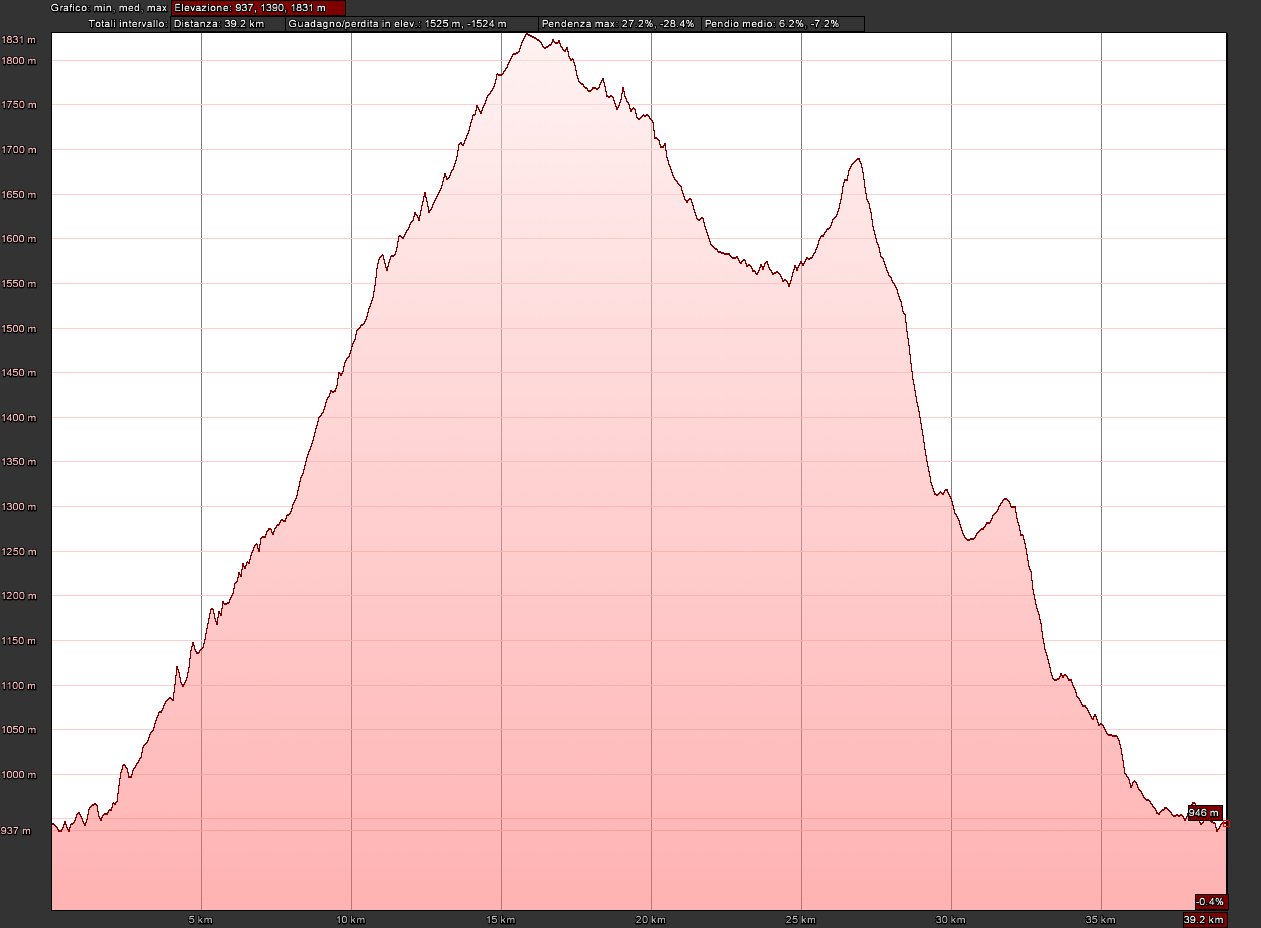Click the 35 km distance axis label
The height and width of the screenshot is (928, 1261).
[x=1100, y=919]
